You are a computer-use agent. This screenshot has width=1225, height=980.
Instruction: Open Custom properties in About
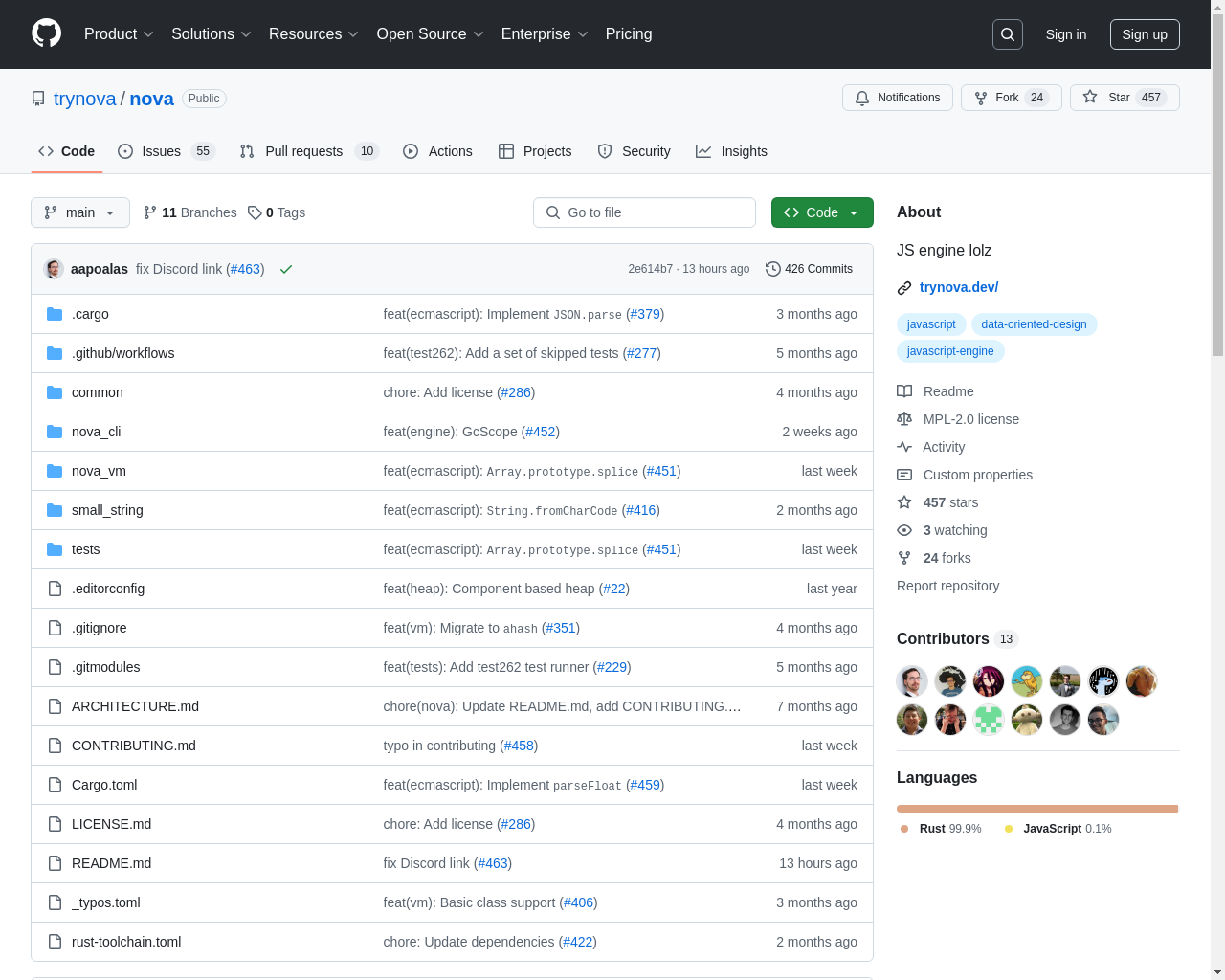965,475
